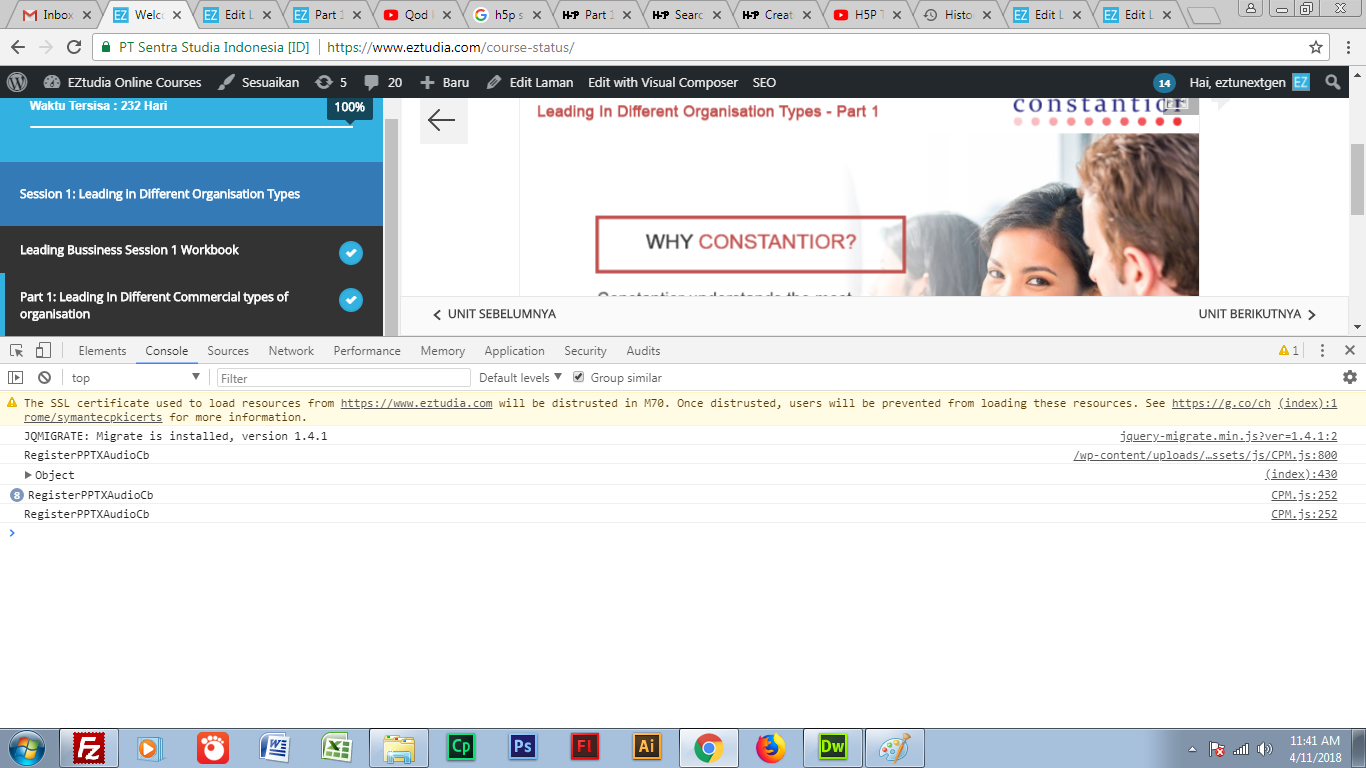Viewport: 1366px width, 768px height.
Task: Switch to the h5p Google search tab
Action: tap(507, 15)
